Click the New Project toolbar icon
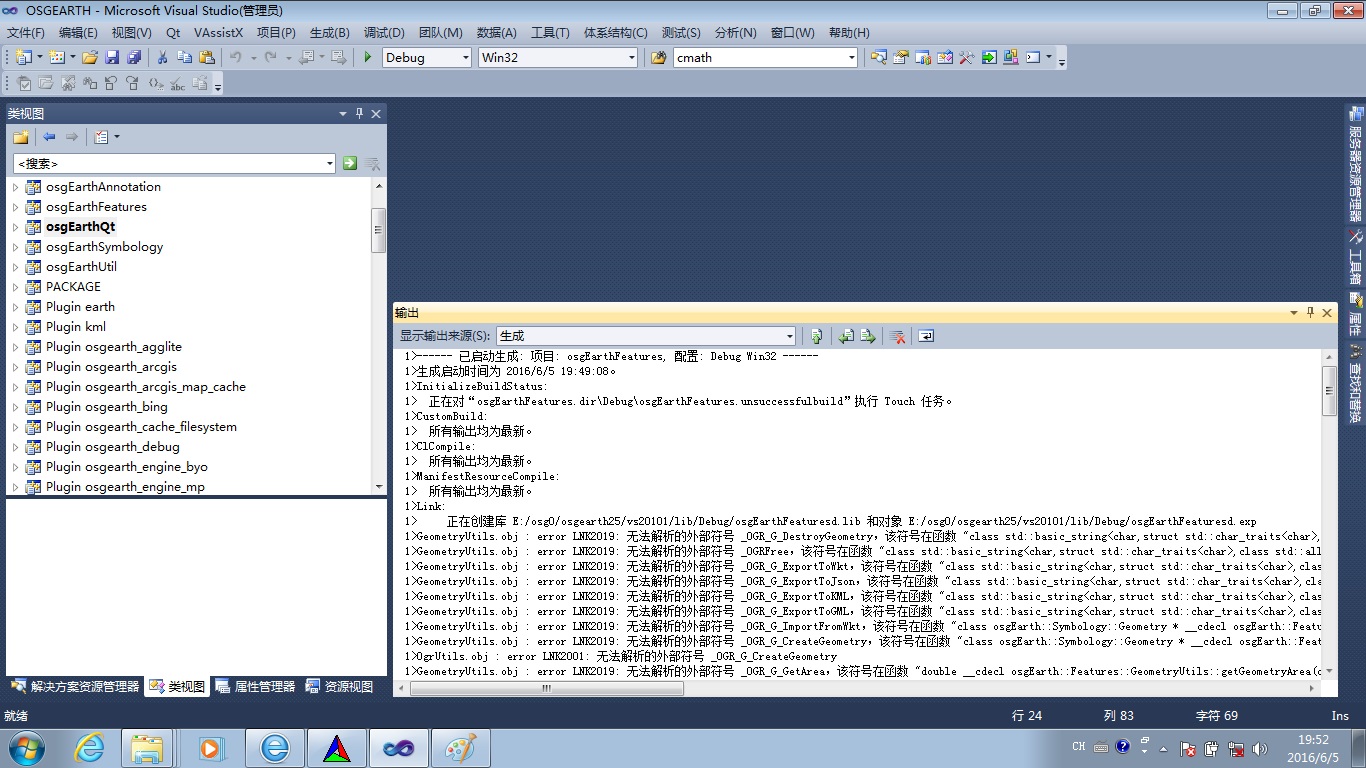Screen dimensions: 1366x768 coord(23,57)
